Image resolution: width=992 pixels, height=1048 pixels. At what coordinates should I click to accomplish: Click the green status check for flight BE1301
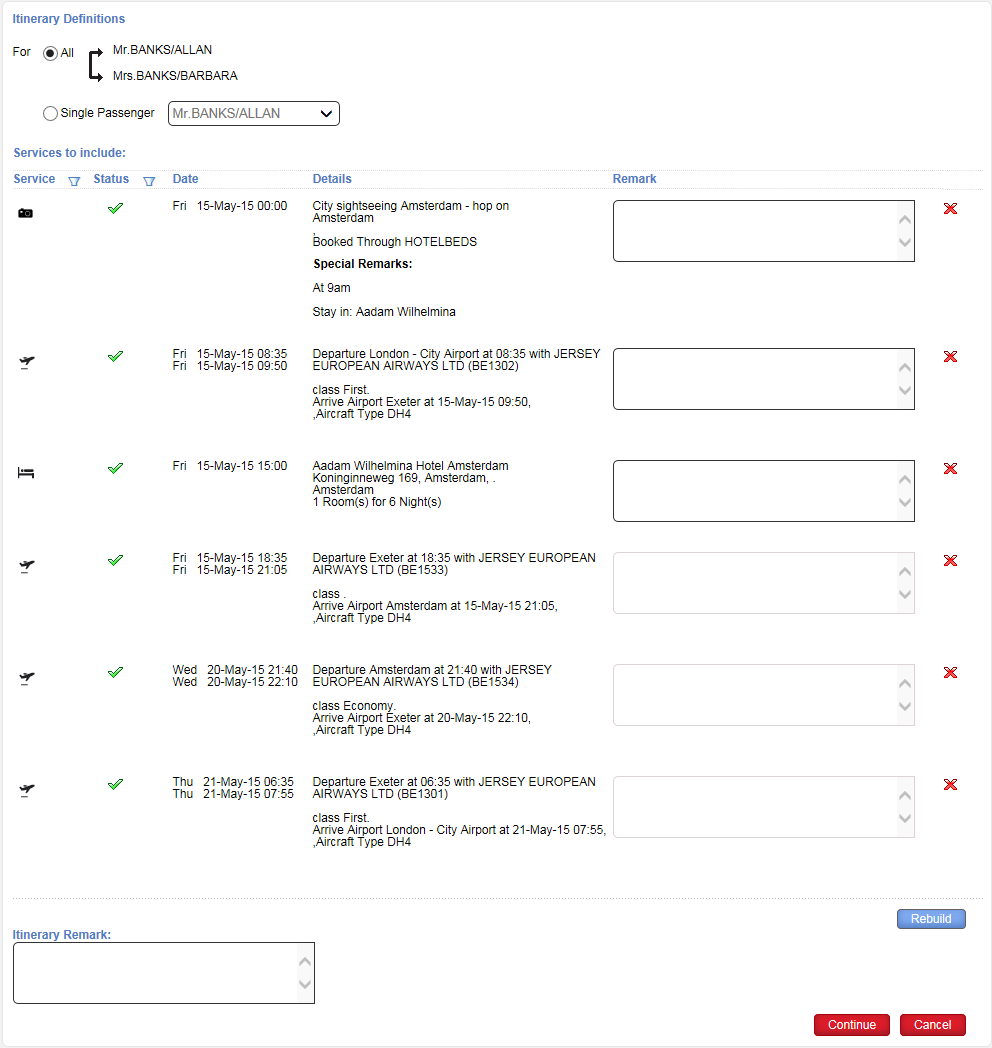115,784
